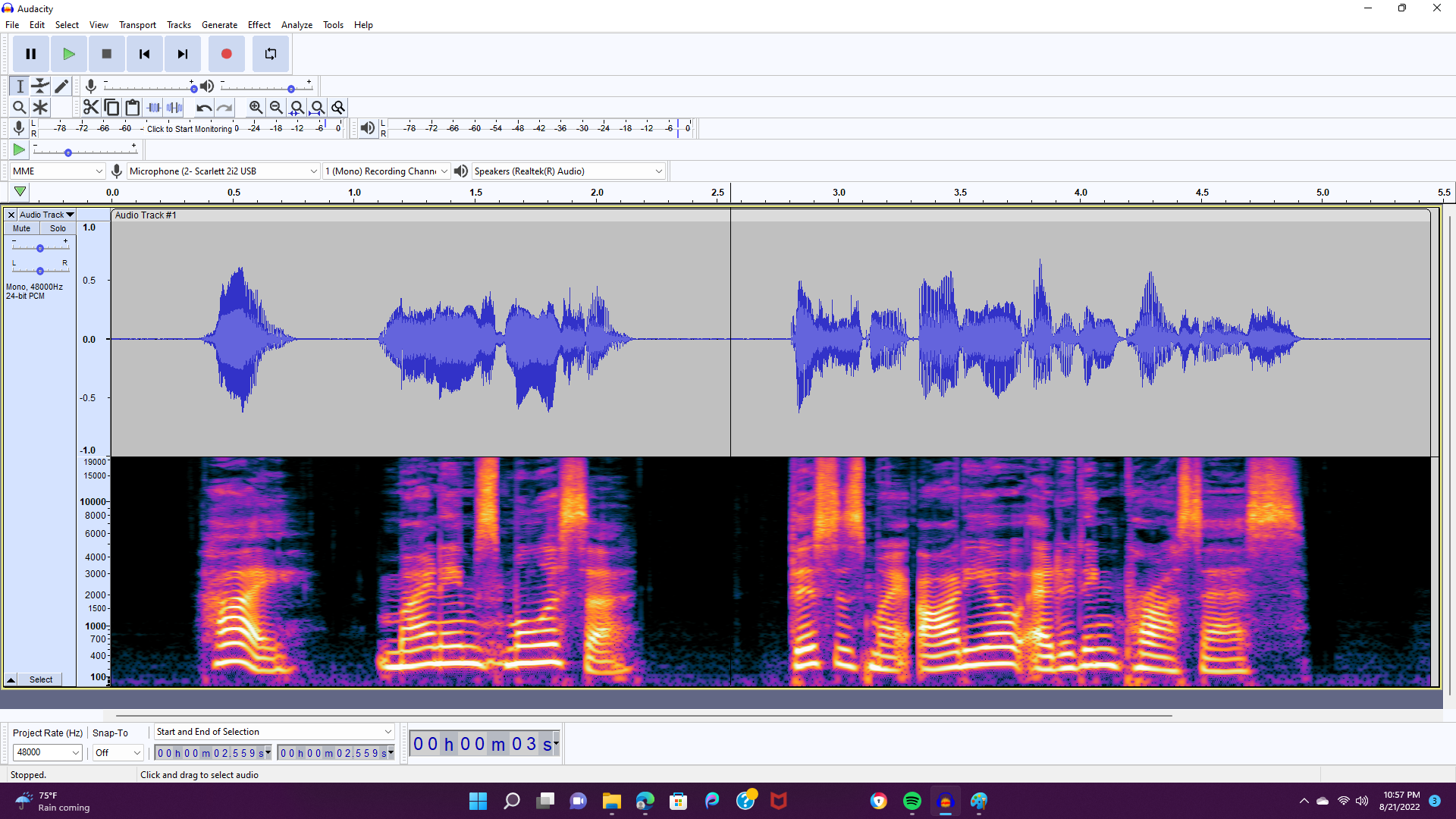Viewport: 1456px width, 819px height.
Task: Activate the Multi-tool mode
Action: point(40,107)
